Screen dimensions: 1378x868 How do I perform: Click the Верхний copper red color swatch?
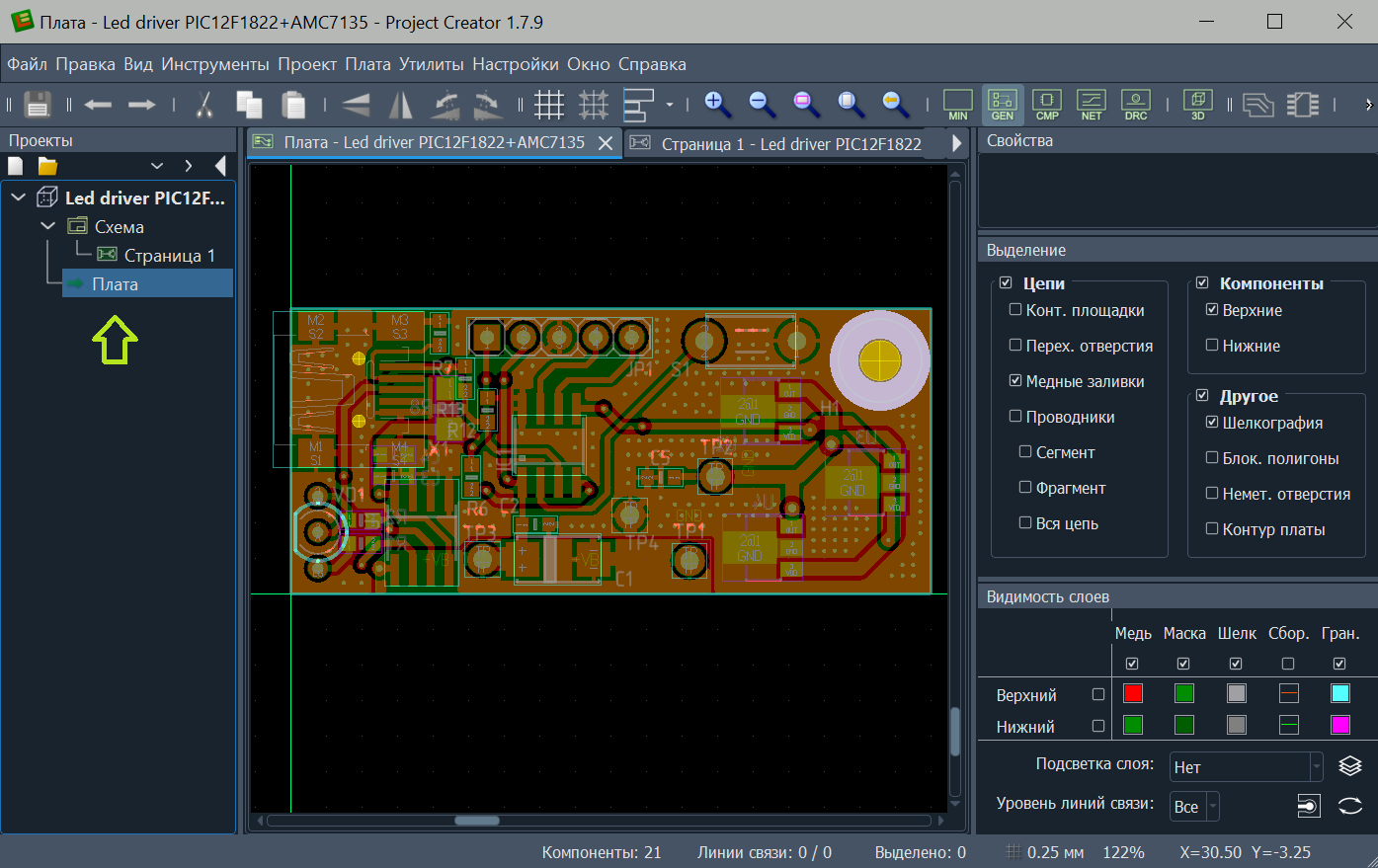click(x=1133, y=694)
